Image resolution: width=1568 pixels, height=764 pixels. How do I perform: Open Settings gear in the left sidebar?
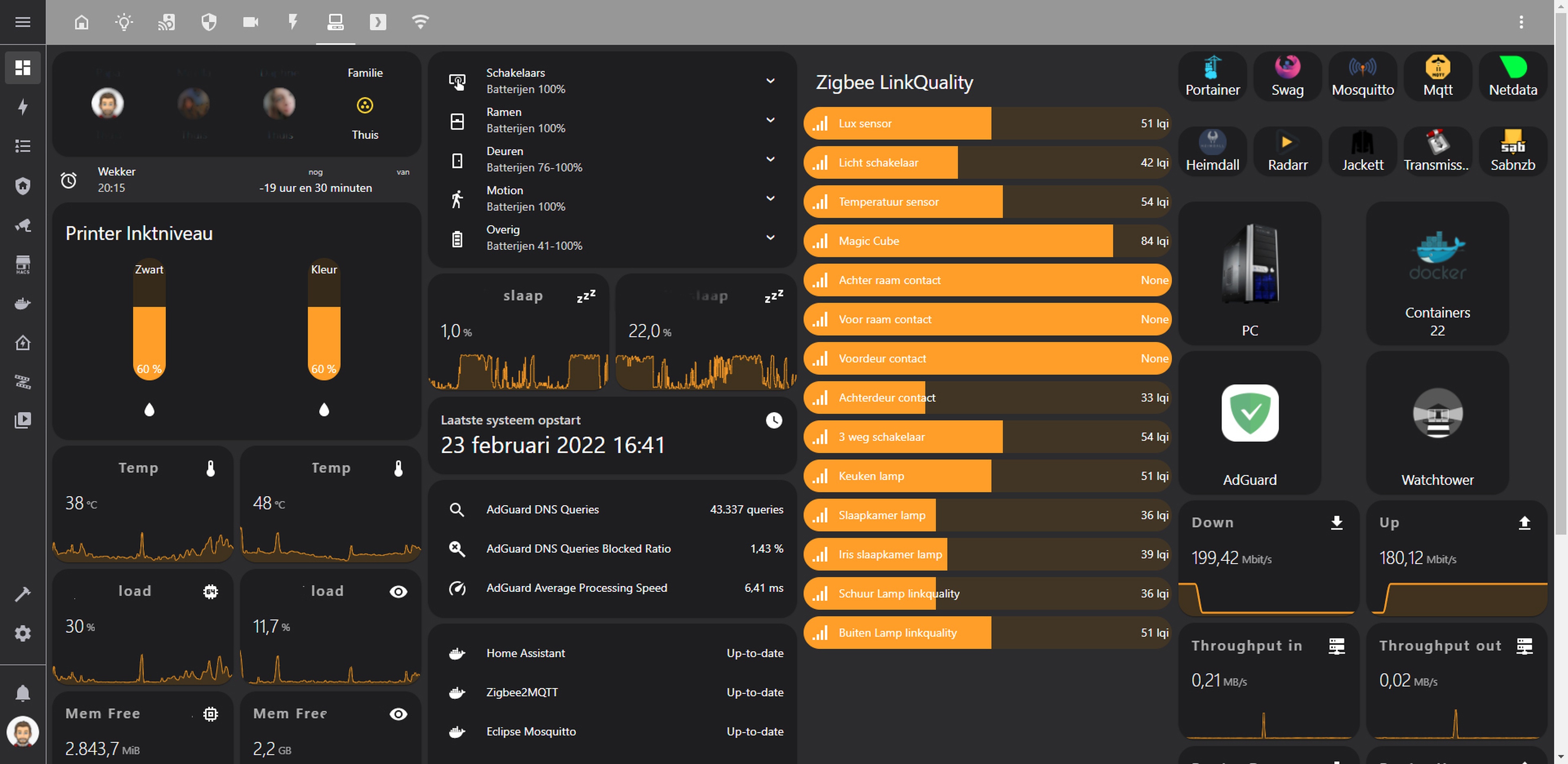pyautogui.click(x=23, y=633)
